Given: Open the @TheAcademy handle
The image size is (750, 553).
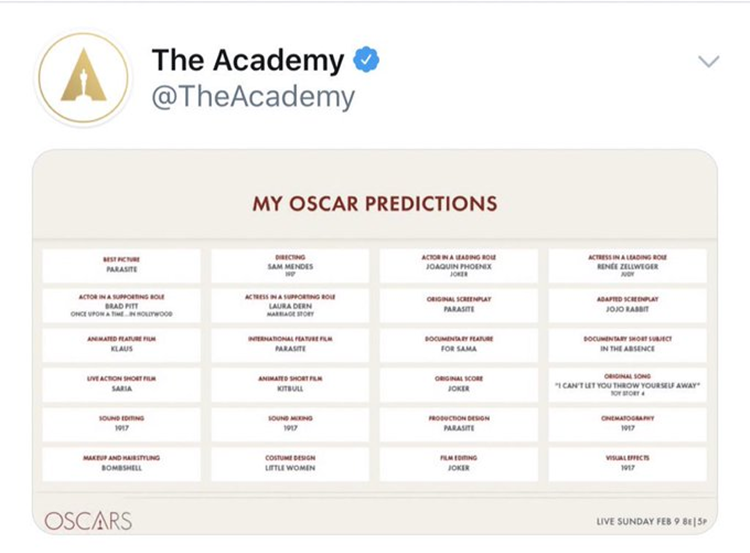Looking at the screenshot, I should [x=253, y=96].
